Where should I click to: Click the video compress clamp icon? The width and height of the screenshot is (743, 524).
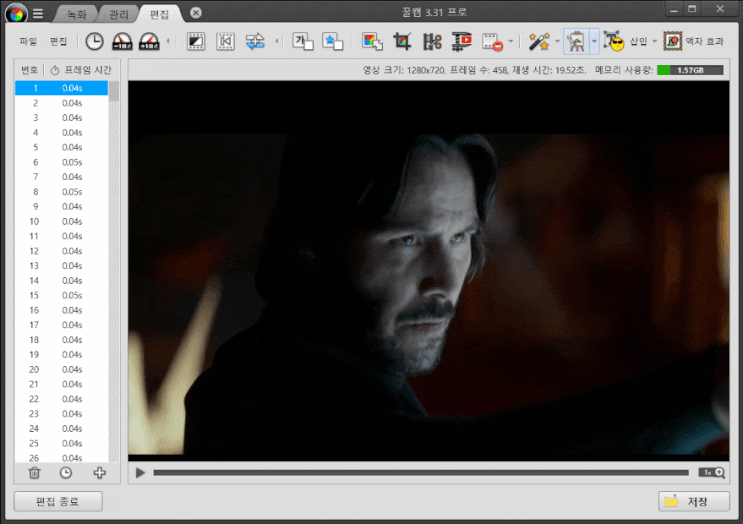point(462,42)
